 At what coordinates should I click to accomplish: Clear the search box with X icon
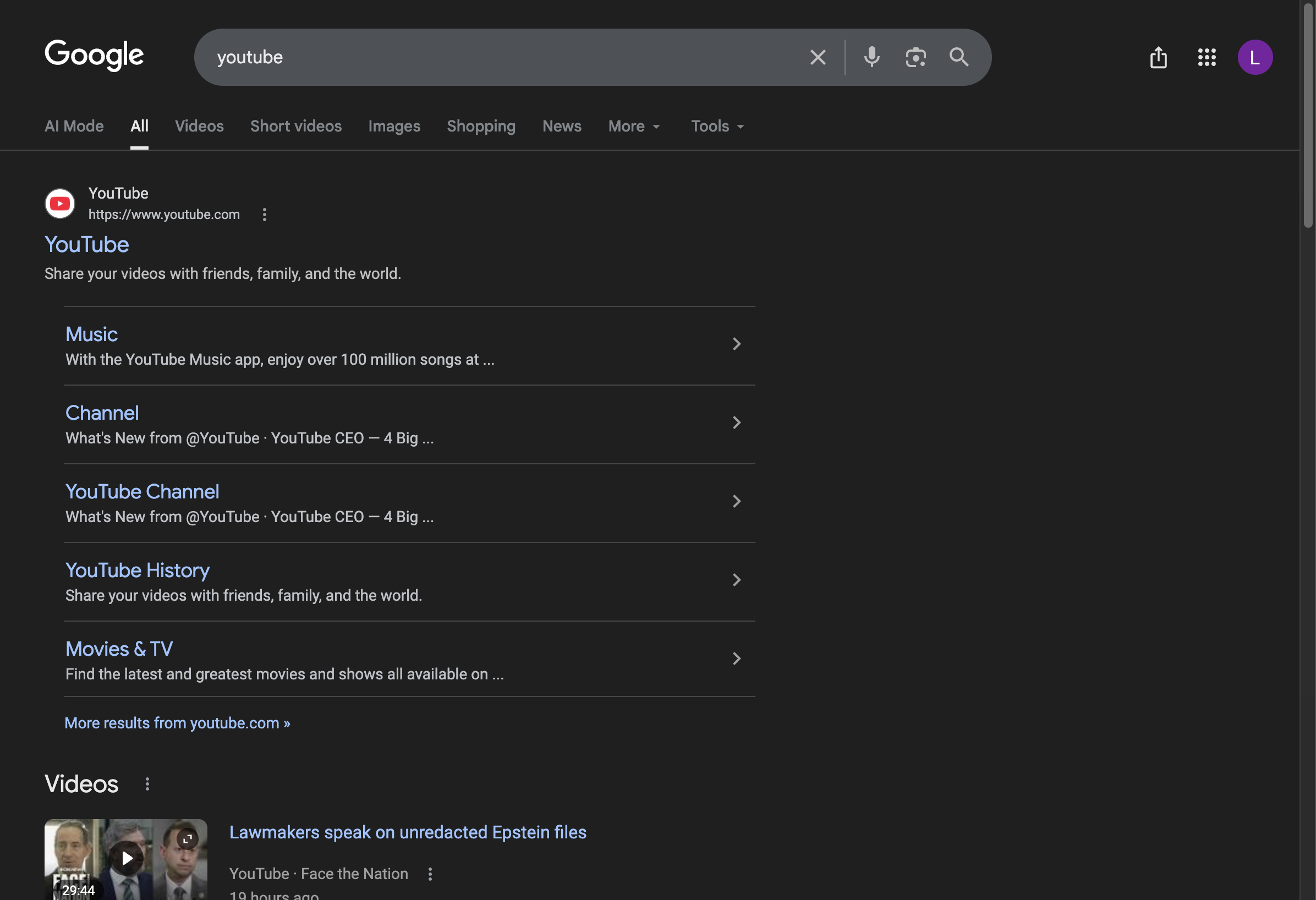click(818, 57)
